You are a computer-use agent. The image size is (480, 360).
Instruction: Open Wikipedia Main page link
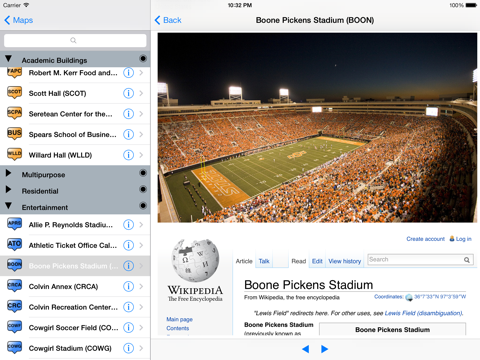[x=179, y=319]
